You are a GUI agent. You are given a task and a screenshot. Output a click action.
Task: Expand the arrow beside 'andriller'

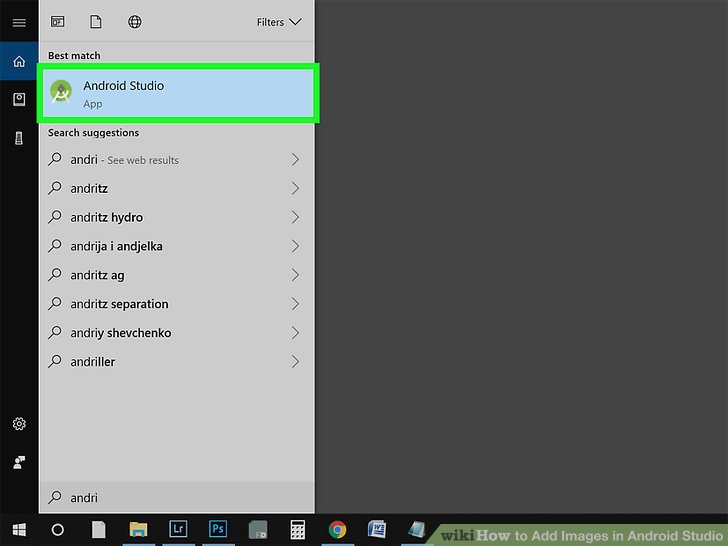pos(295,361)
